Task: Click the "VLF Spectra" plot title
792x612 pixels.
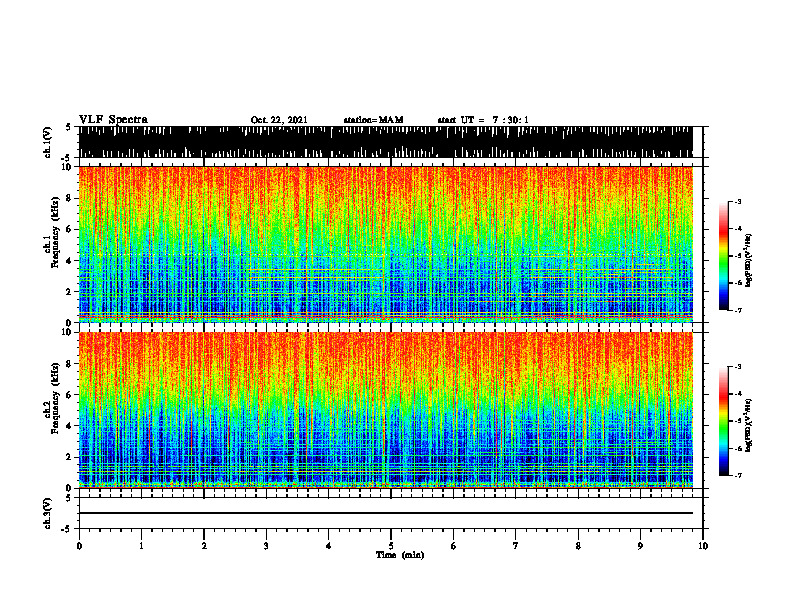Action: point(113,120)
